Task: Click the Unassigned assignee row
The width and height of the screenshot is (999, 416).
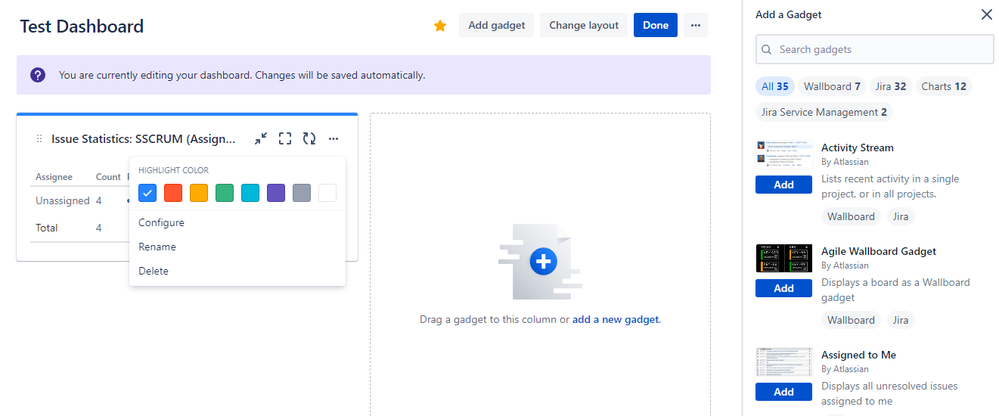Action: [x=62, y=201]
